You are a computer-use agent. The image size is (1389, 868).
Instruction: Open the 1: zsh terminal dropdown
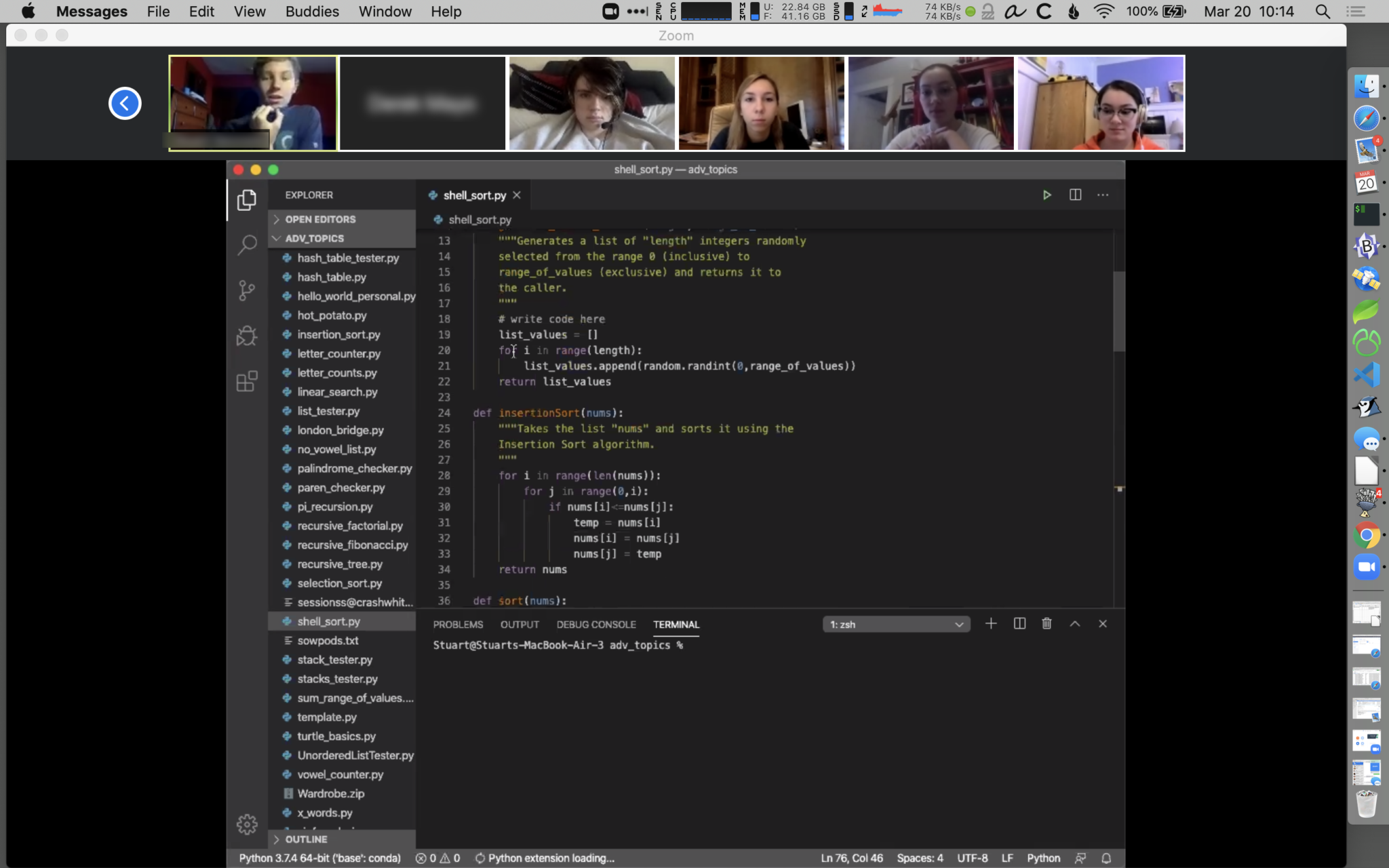[896, 625]
